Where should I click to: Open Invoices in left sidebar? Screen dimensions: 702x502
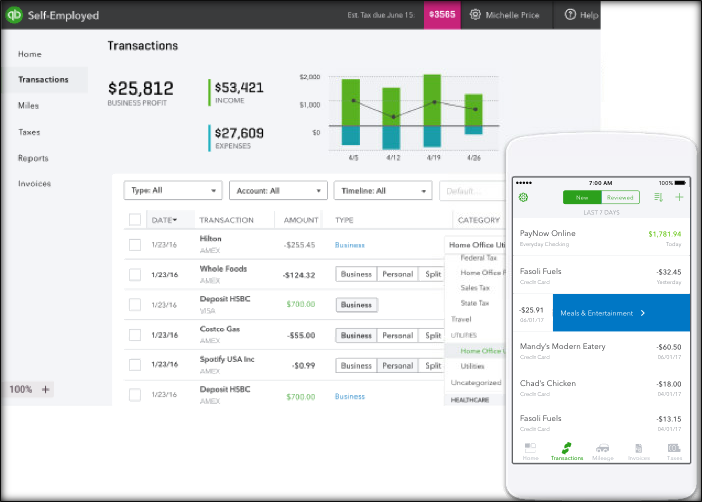tap(34, 184)
